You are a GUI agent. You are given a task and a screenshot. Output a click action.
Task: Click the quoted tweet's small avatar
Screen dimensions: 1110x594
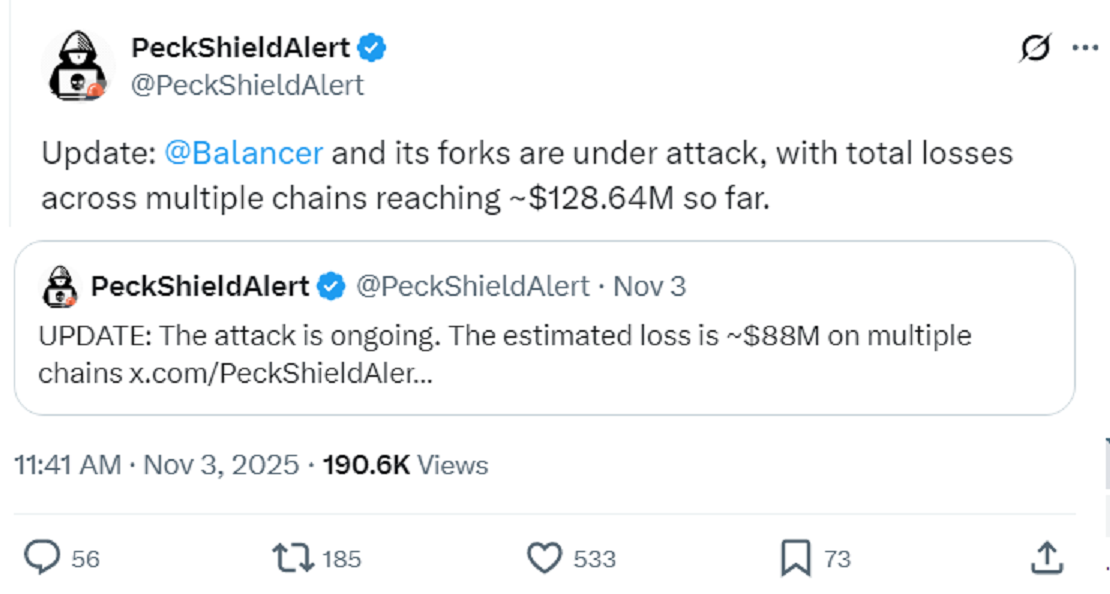point(60,288)
